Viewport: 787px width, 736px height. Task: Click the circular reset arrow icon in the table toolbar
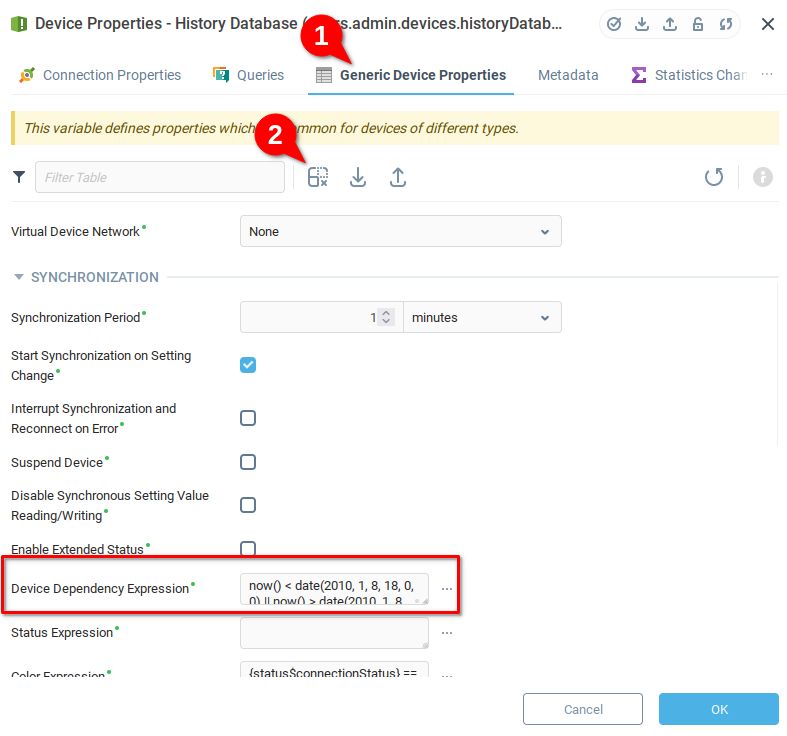tap(714, 177)
